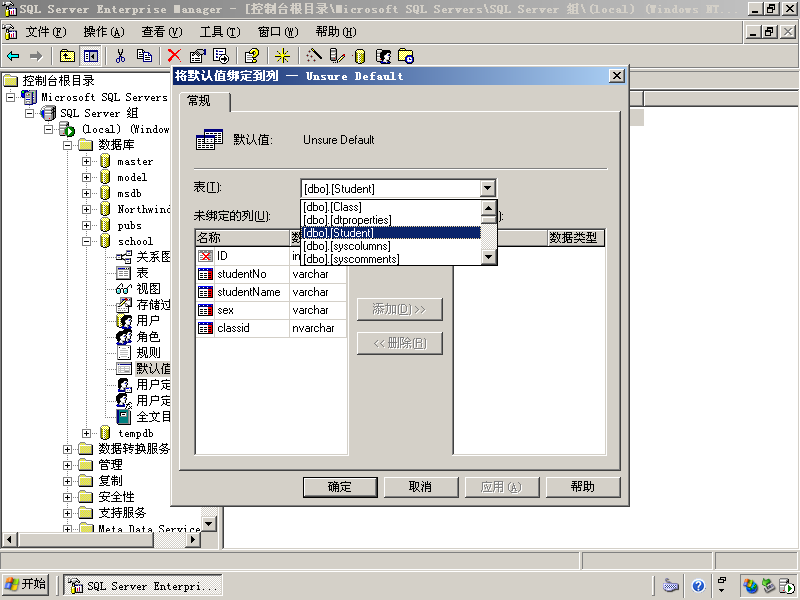800x600 pixels.
Task: Open the 查看(V) menu
Action: 162,32
